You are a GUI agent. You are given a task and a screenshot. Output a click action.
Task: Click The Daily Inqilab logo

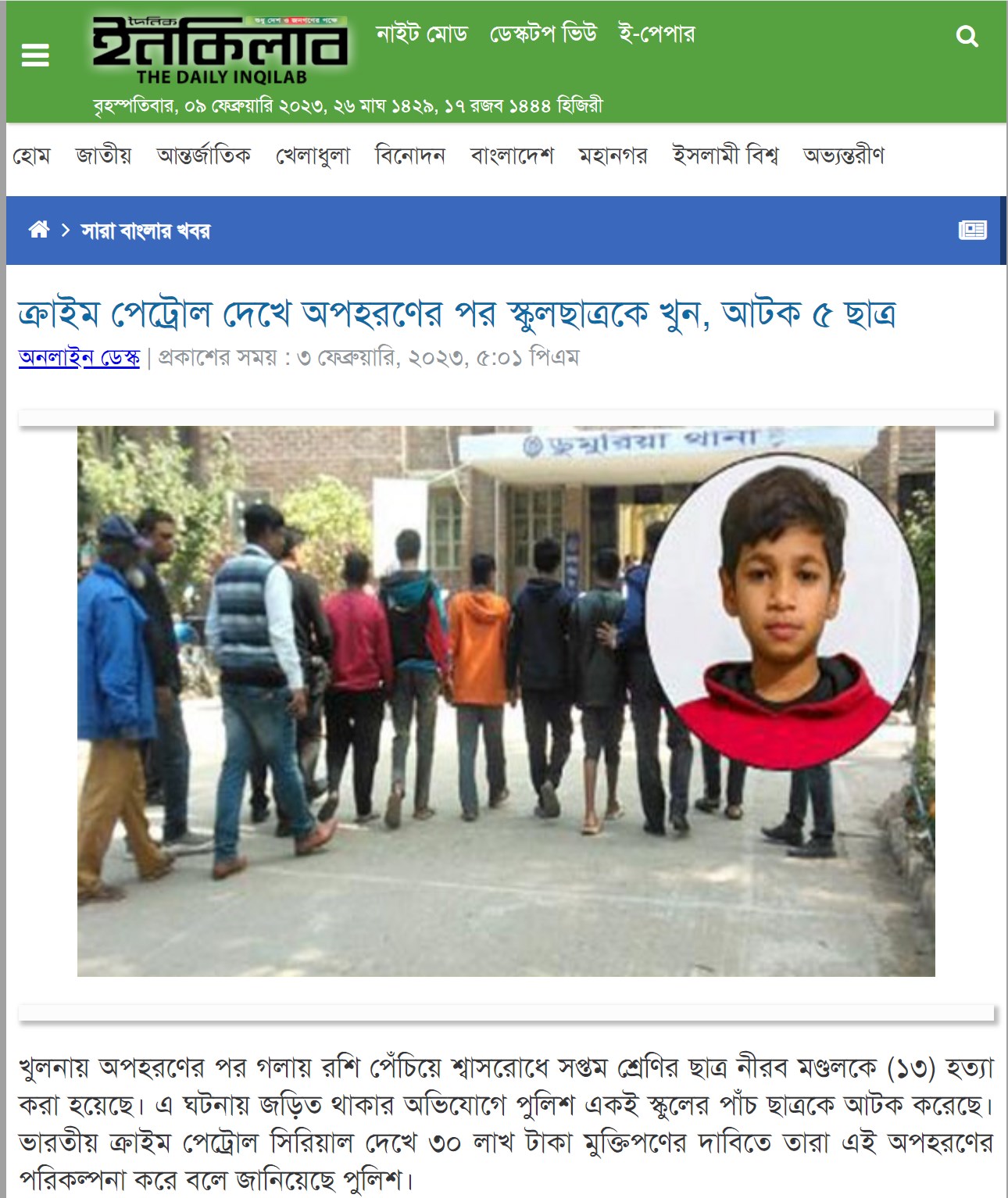221,50
